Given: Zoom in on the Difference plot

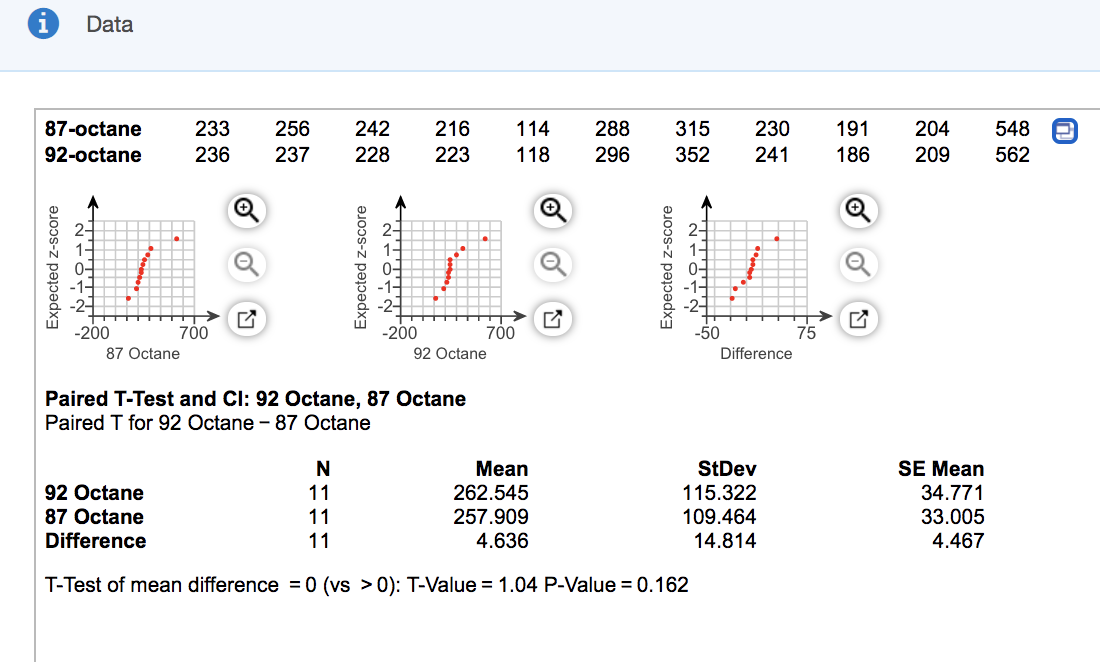Looking at the screenshot, I should 858,210.
